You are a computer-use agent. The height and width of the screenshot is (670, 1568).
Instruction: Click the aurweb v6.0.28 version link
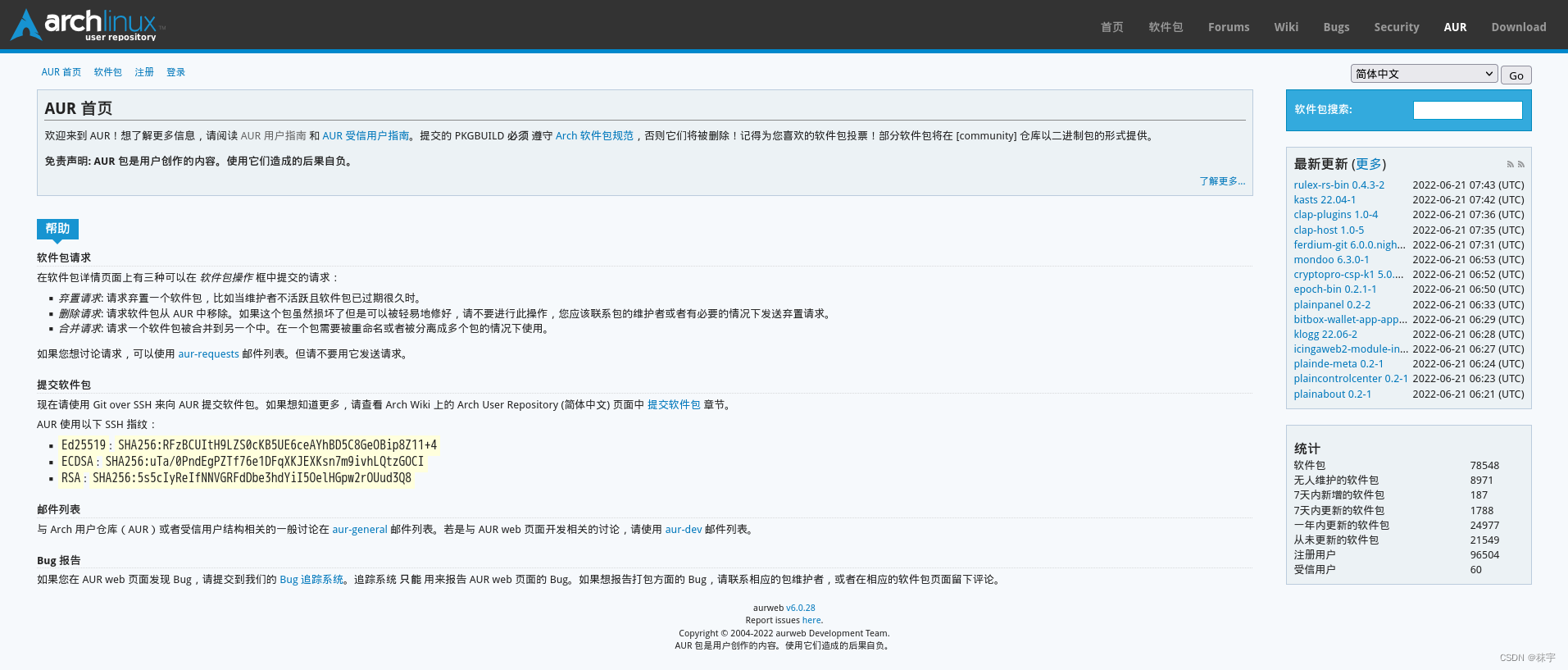point(801,608)
